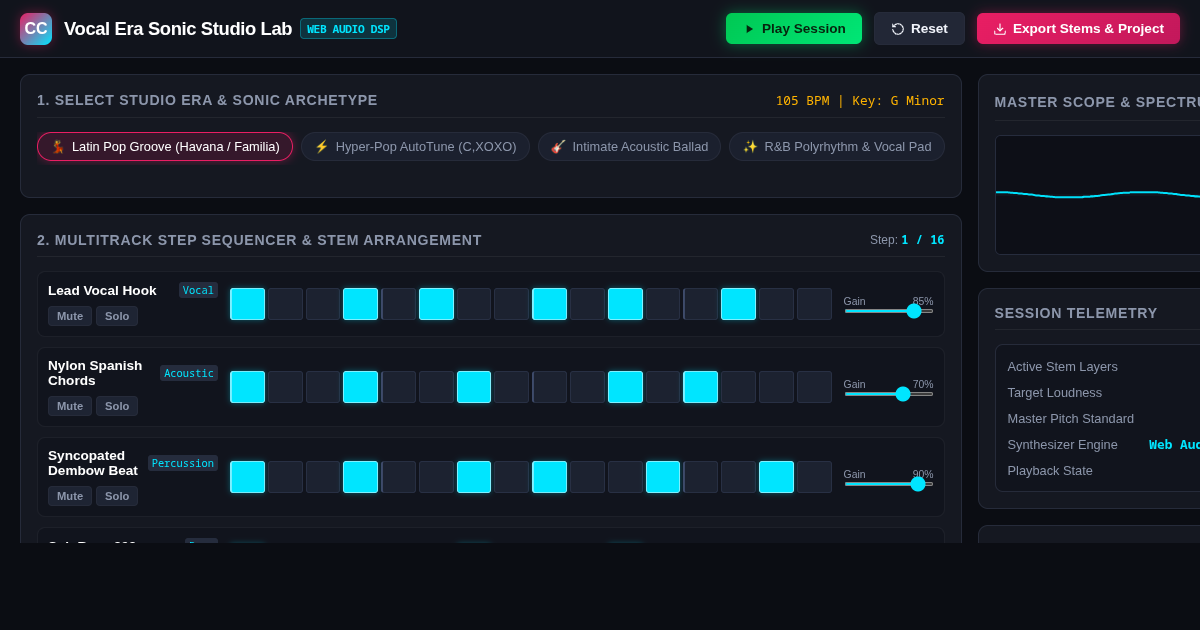Solo the Lead Vocal Hook track
The height and width of the screenshot is (630, 1200).
point(117,316)
